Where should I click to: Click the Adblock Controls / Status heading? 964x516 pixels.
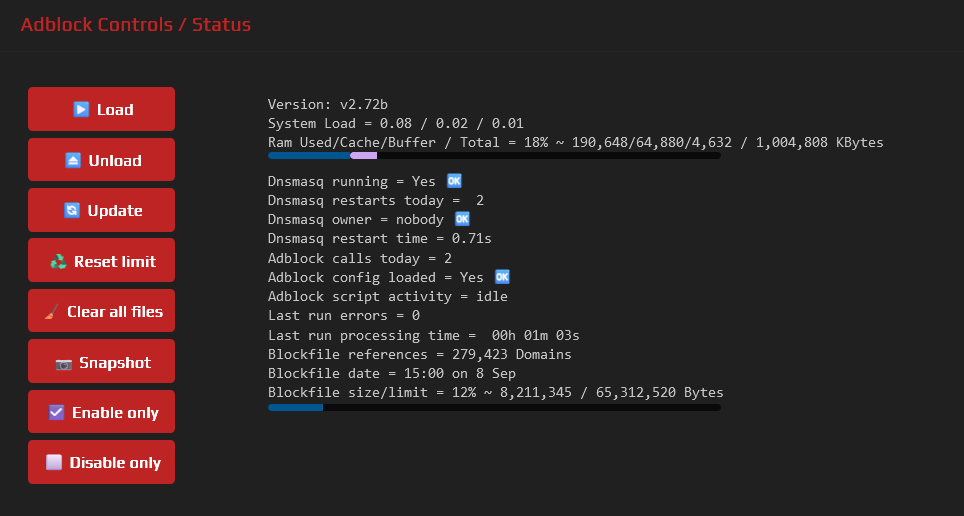(x=136, y=25)
